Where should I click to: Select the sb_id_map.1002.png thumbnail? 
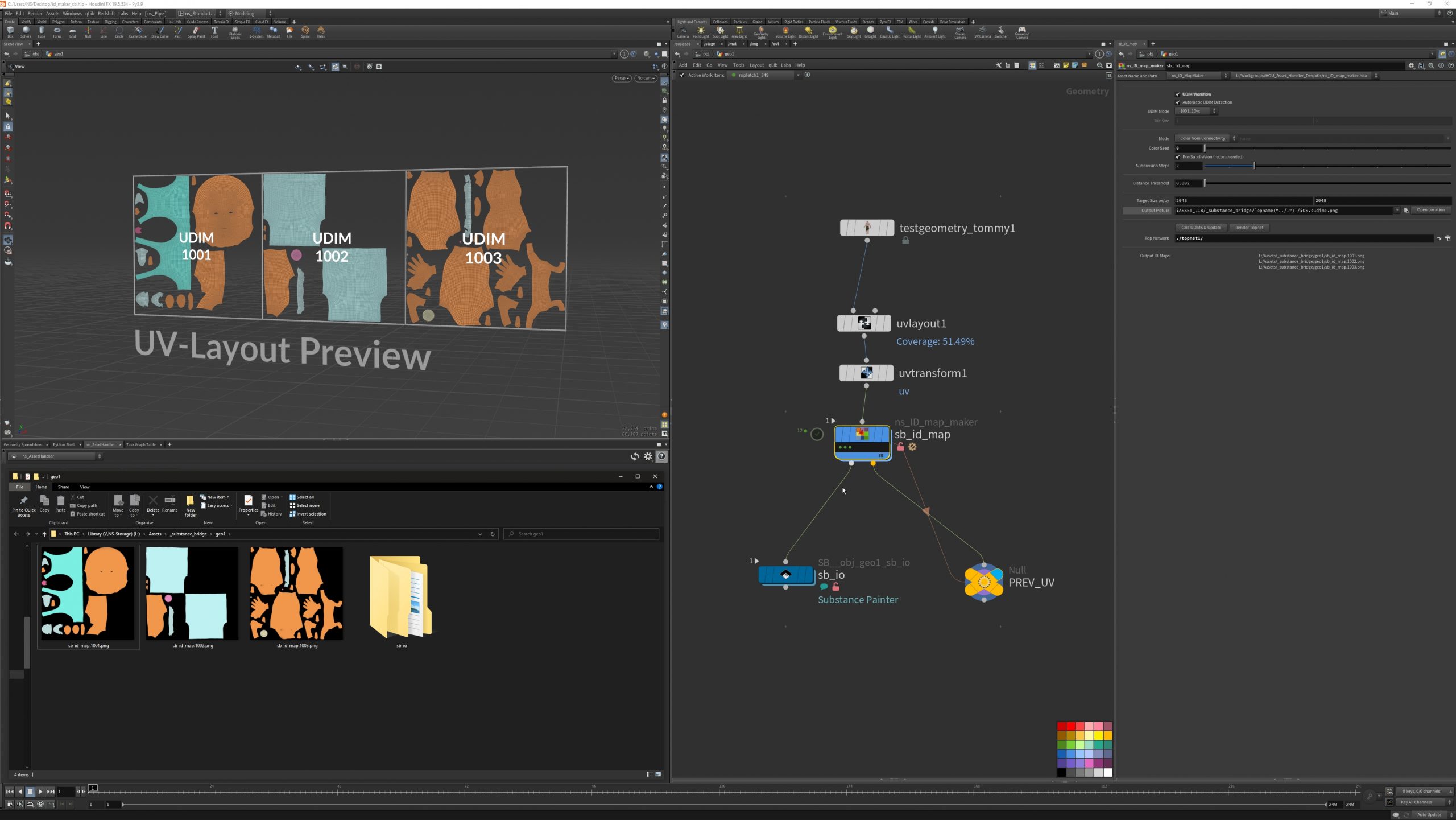point(192,594)
